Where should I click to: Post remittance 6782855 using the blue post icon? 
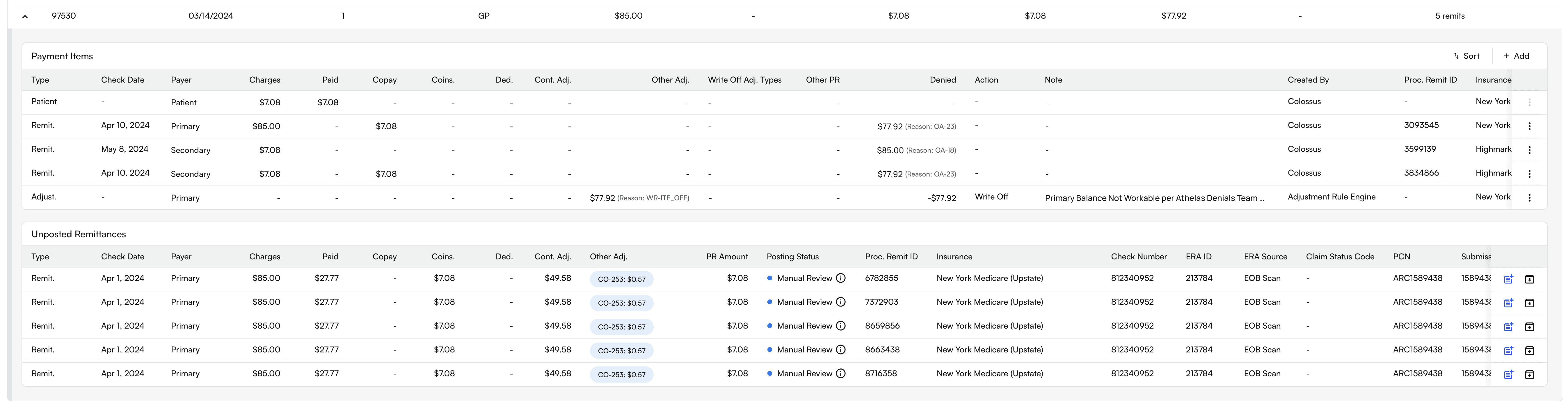(x=1508, y=279)
